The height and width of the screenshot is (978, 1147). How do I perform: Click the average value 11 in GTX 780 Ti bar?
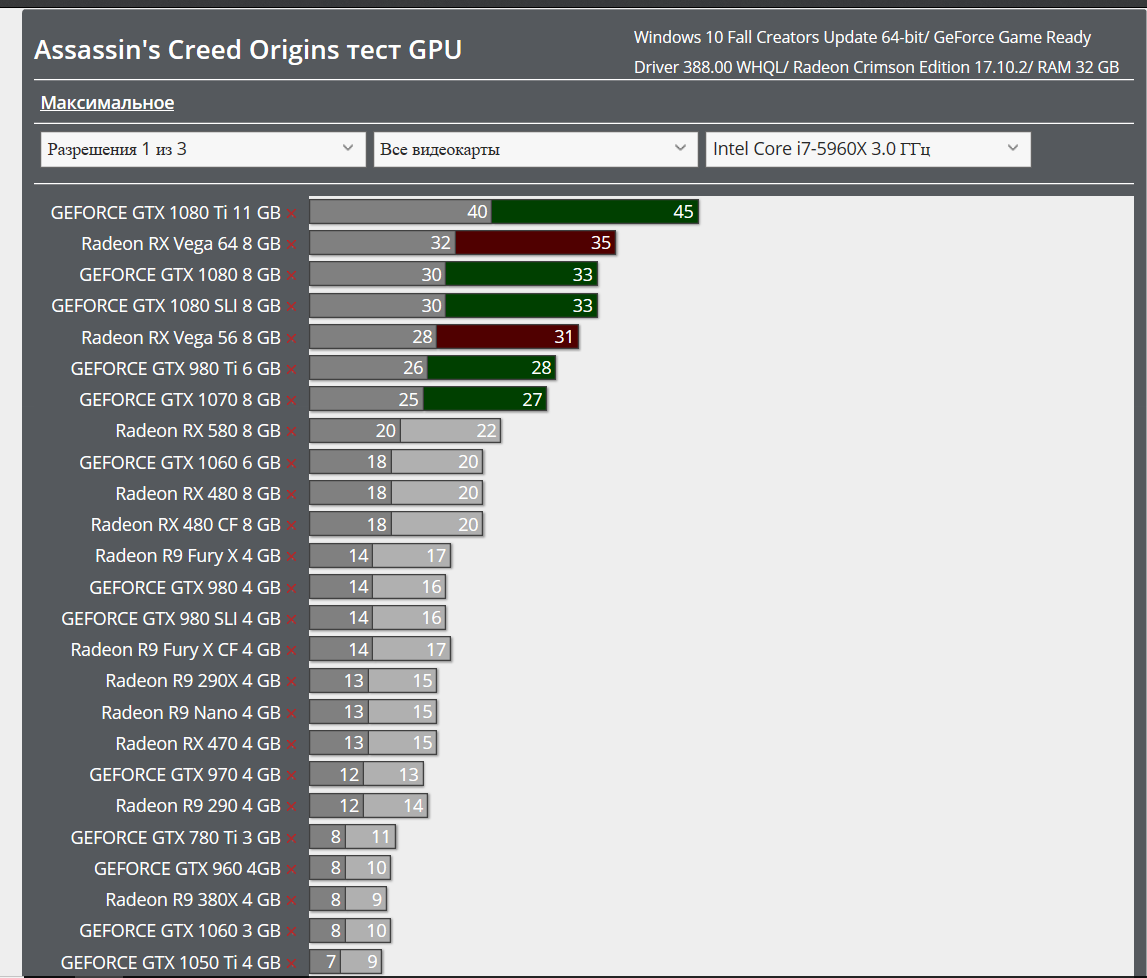tap(381, 837)
